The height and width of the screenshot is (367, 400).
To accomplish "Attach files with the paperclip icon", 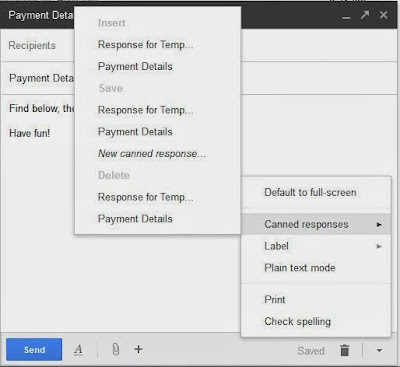I will 116,349.
